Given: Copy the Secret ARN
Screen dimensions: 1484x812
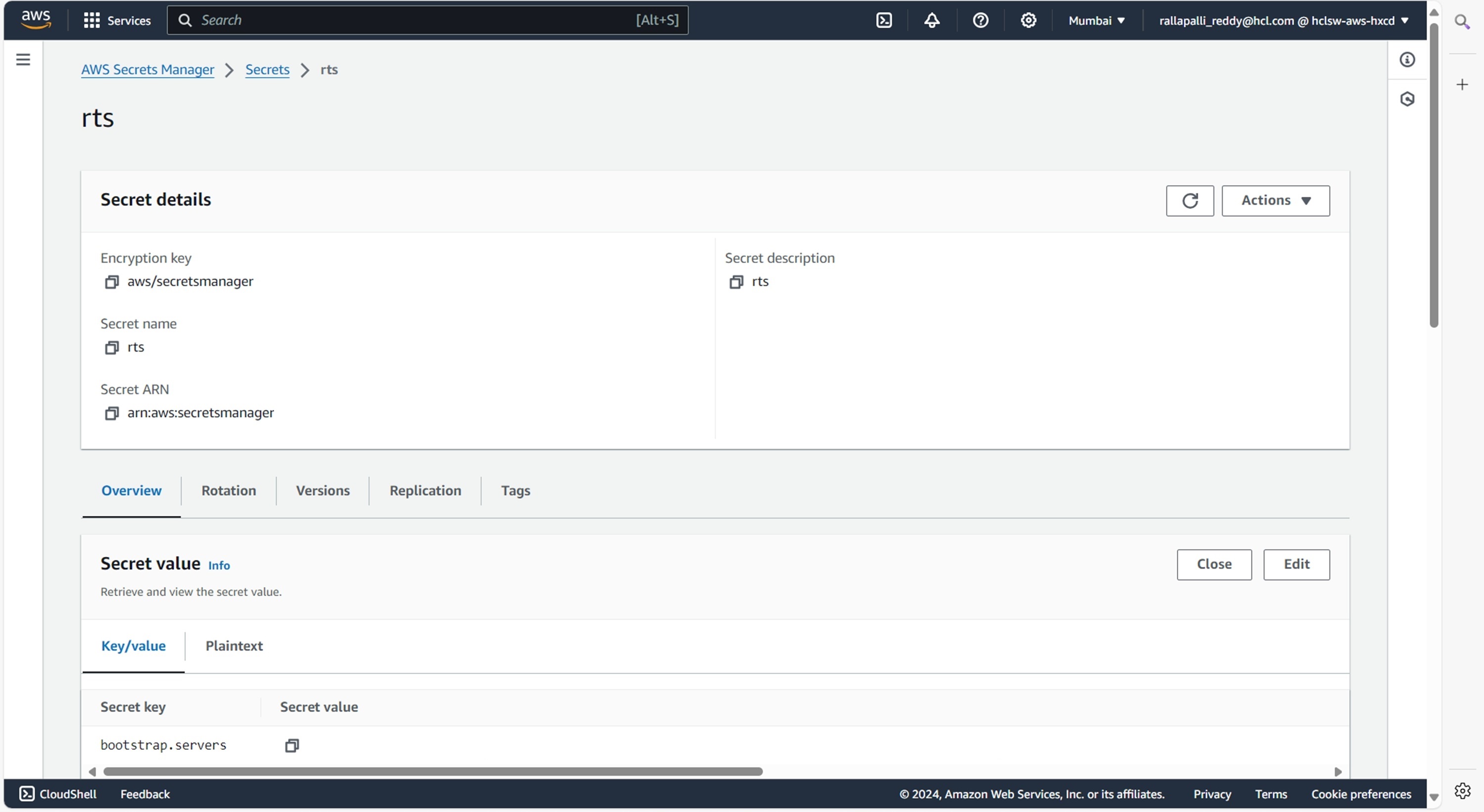Looking at the screenshot, I should point(111,413).
